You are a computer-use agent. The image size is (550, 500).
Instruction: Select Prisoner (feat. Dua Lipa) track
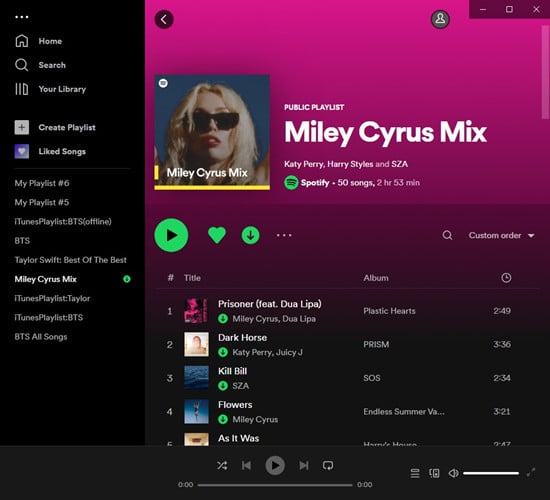pyautogui.click(x=269, y=304)
